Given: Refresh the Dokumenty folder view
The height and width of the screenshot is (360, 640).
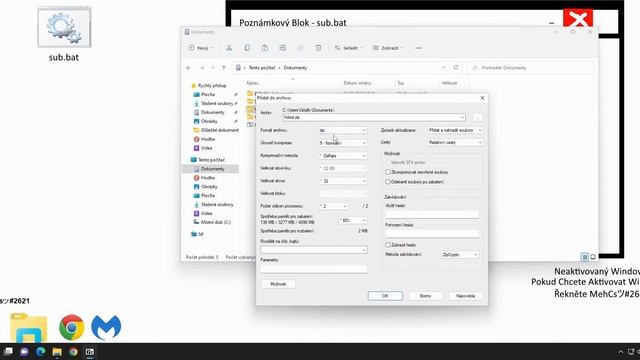Looking at the screenshot, I should click(x=456, y=68).
